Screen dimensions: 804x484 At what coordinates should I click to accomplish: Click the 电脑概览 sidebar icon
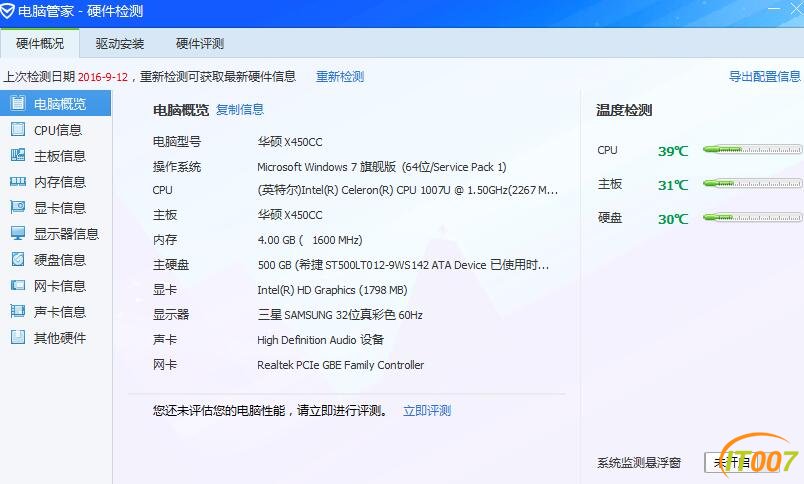pyautogui.click(x=17, y=103)
